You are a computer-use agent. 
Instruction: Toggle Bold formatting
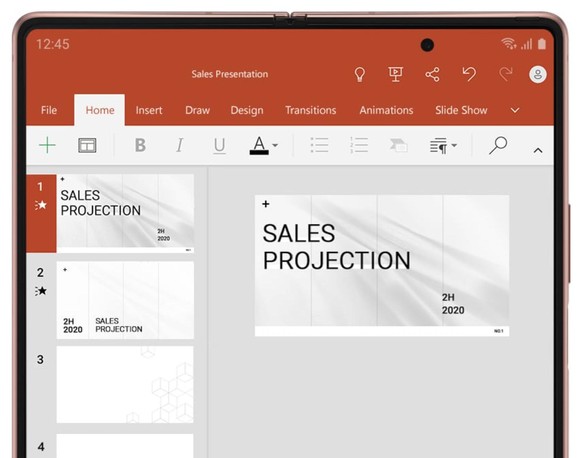click(140, 145)
